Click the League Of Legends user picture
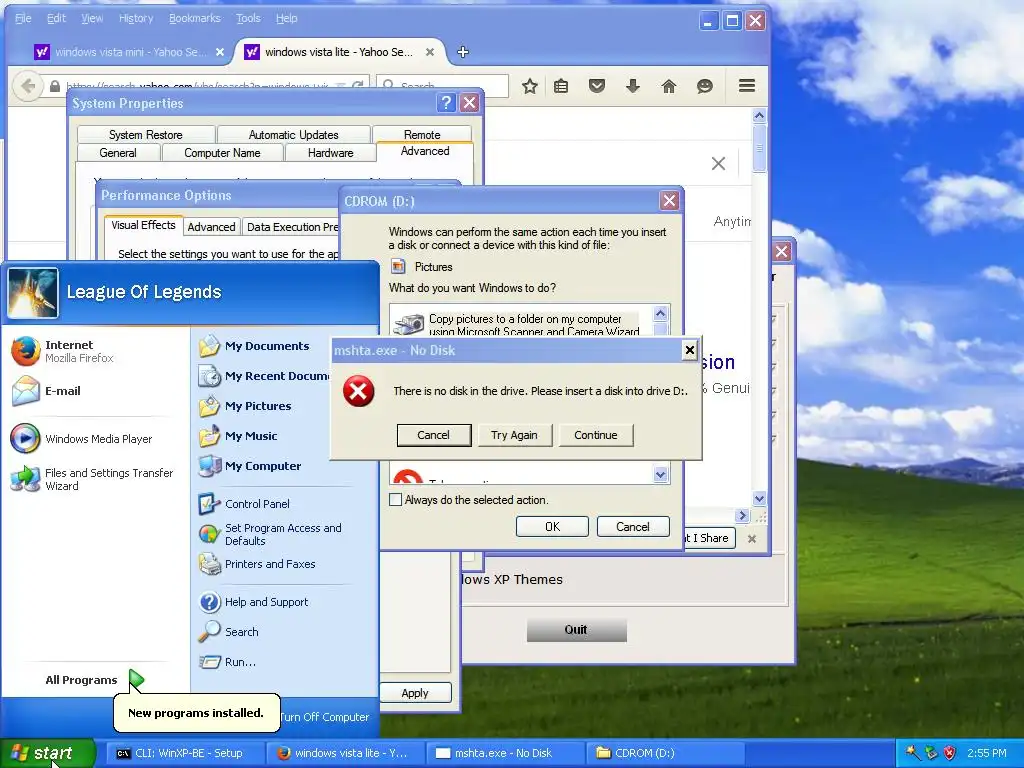The width and height of the screenshot is (1024, 768). pyautogui.click(x=33, y=293)
